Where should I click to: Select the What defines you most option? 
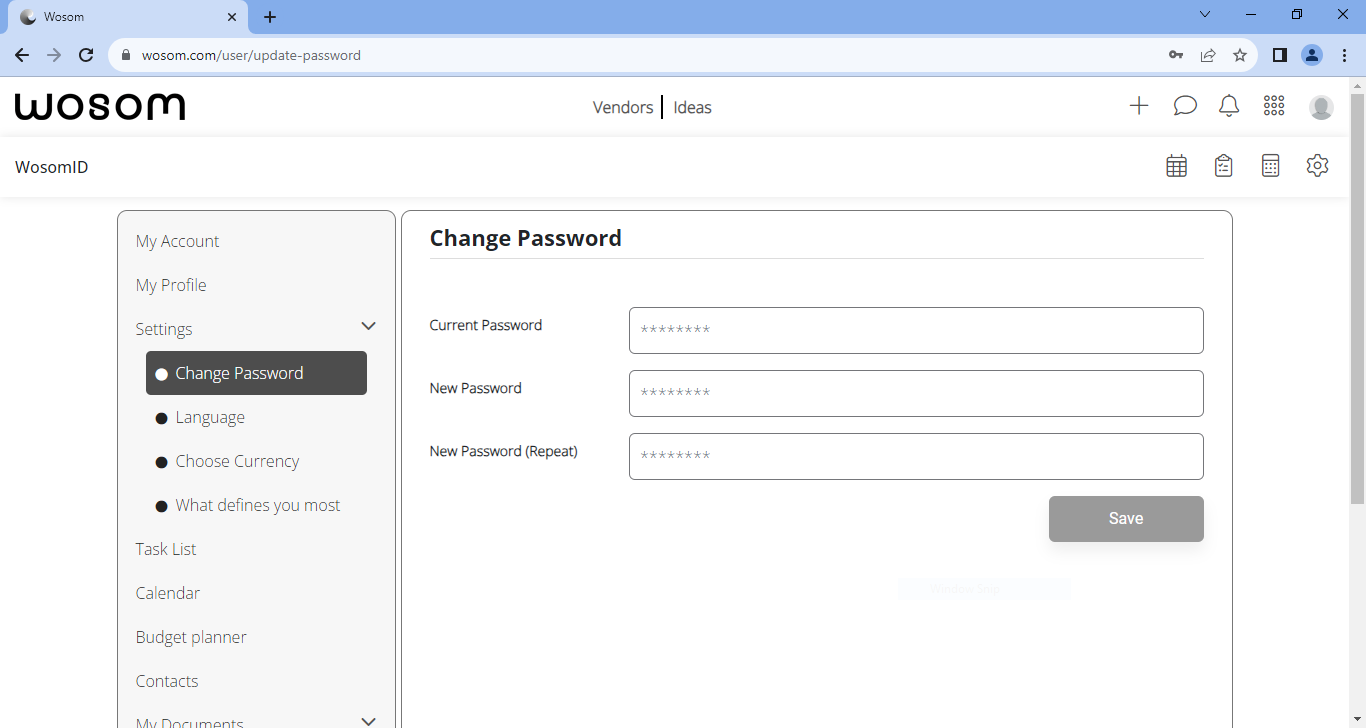tap(257, 505)
